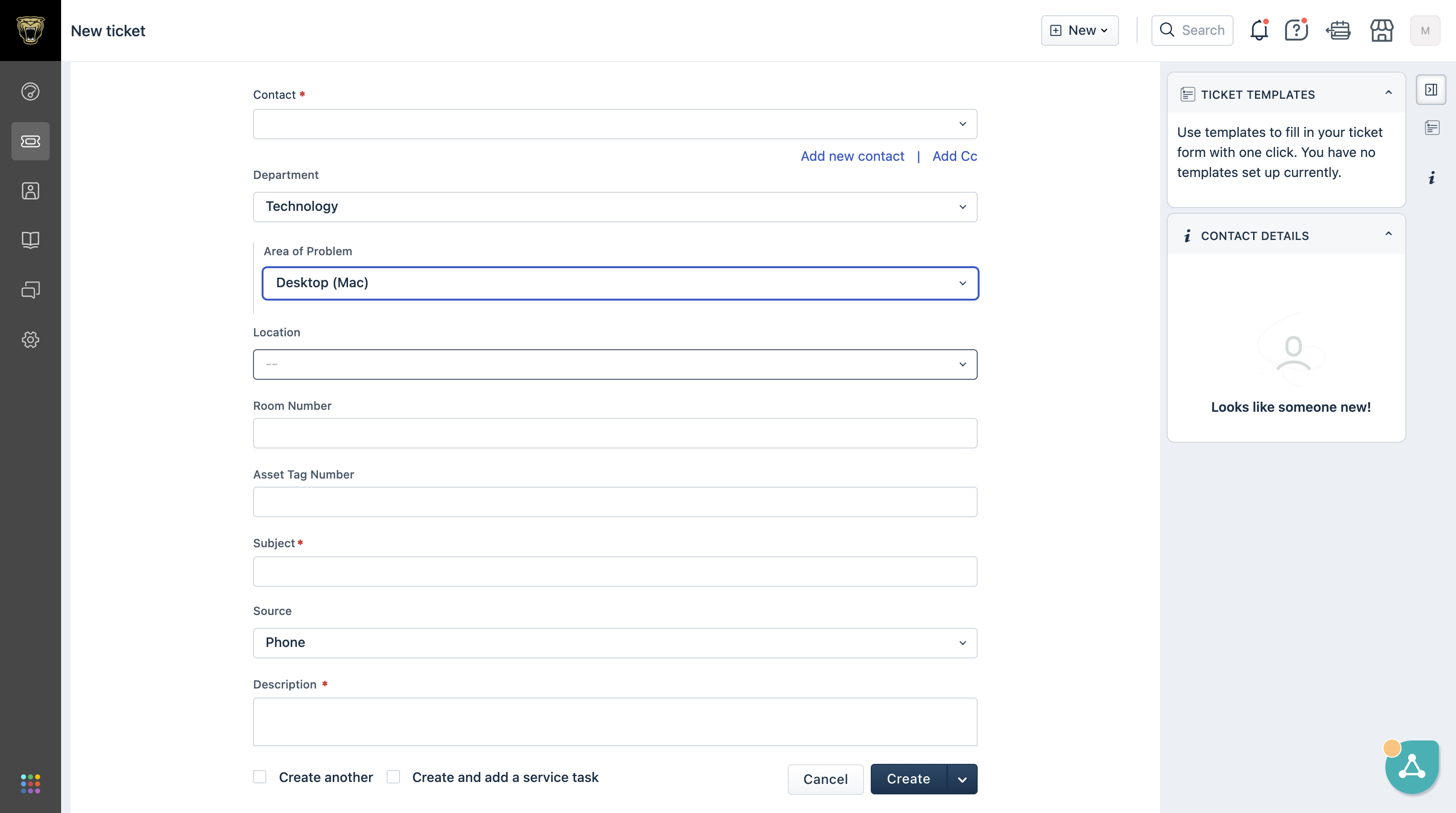Open the notifications bell

click(x=1259, y=30)
